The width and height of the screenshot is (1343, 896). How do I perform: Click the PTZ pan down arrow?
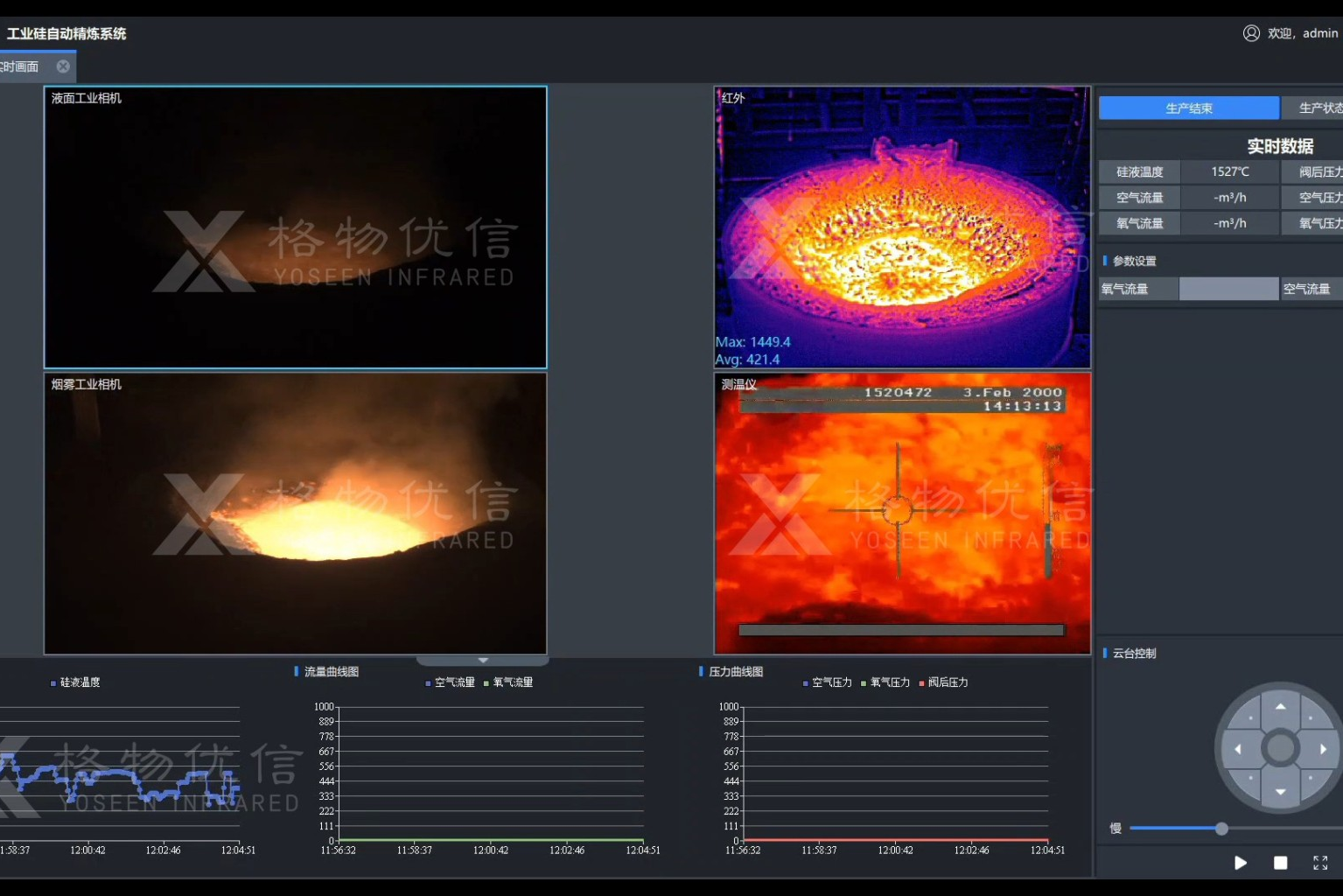coord(1280,791)
